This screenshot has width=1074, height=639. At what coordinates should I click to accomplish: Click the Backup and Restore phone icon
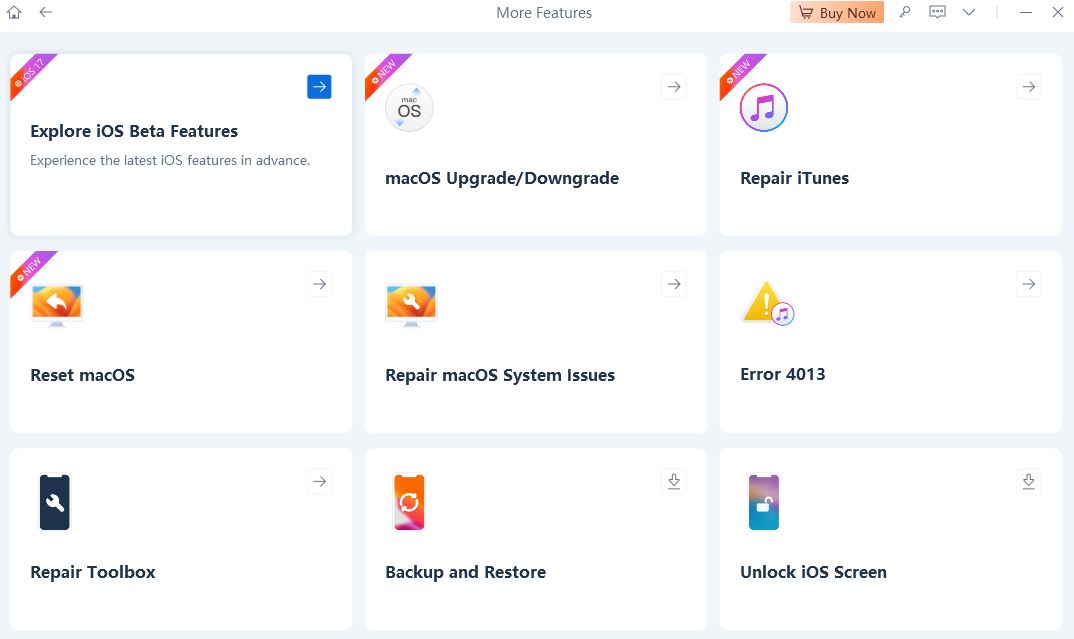[x=409, y=502]
